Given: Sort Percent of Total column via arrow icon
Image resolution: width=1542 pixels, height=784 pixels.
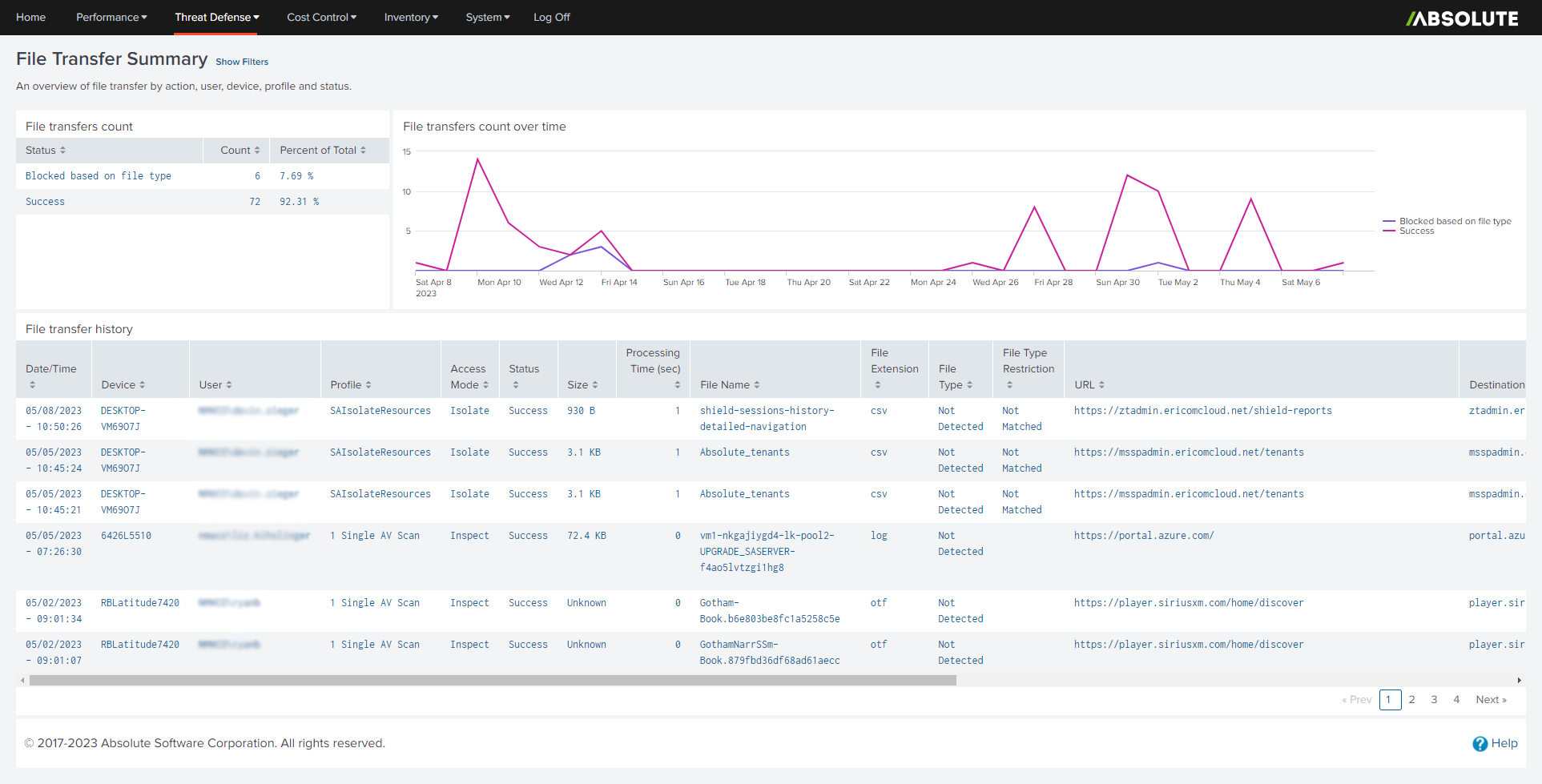Looking at the screenshot, I should [363, 151].
